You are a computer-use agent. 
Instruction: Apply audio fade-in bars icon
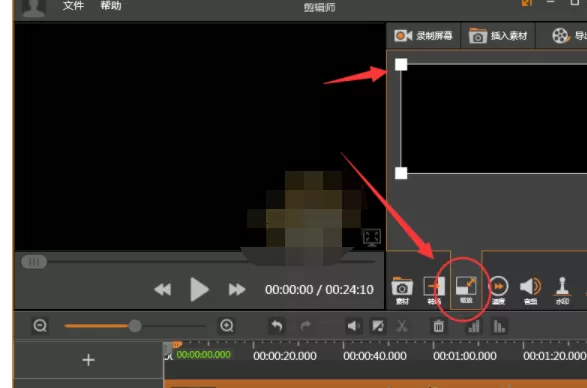(x=474, y=326)
